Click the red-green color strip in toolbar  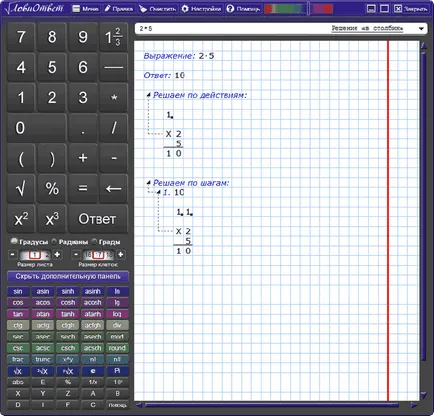click(284, 9)
